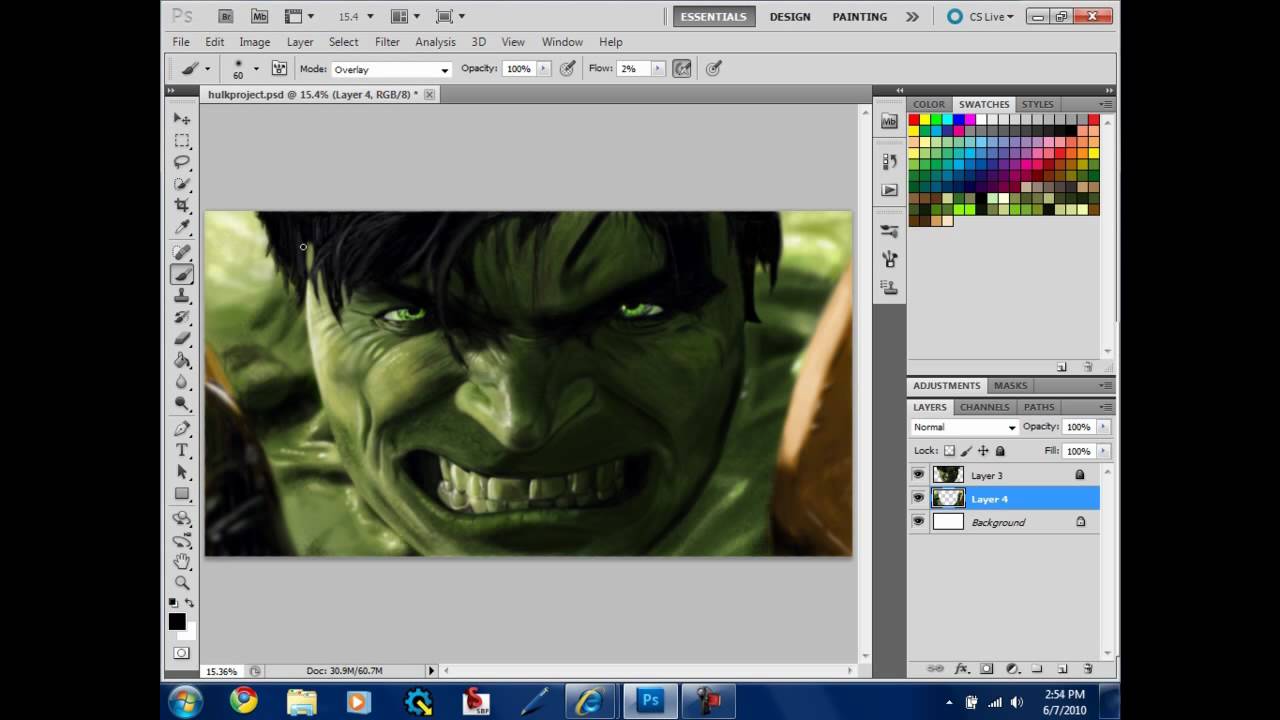This screenshot has width=1280, height=720.
Task: Open layer blend mode dropdown showing Normal
Action: tap(965, 427)
